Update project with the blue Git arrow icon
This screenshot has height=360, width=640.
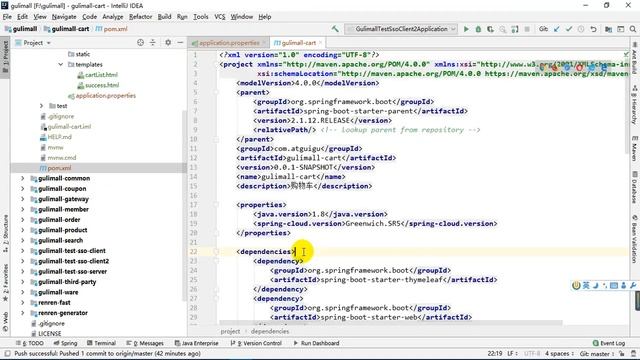pyautogui.click(x=557, y=29)
